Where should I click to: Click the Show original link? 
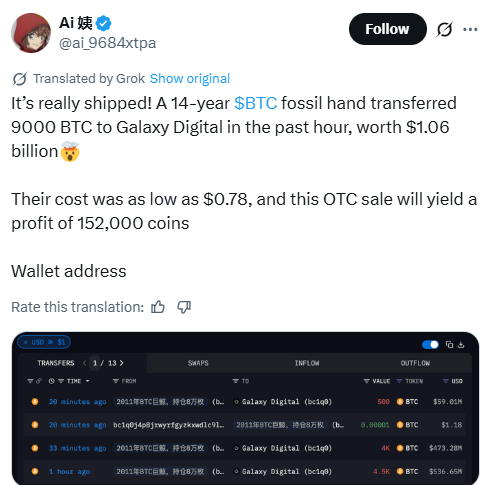[190, 79]
